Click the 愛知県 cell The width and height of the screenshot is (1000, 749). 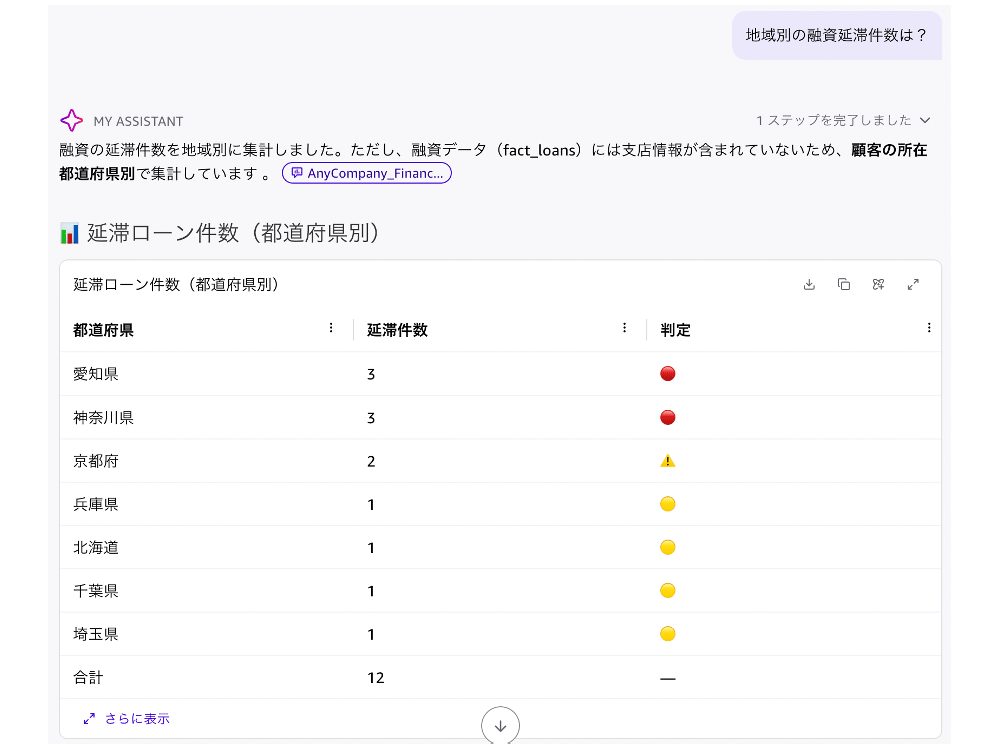pyautogui.click(x=96, y=374)
